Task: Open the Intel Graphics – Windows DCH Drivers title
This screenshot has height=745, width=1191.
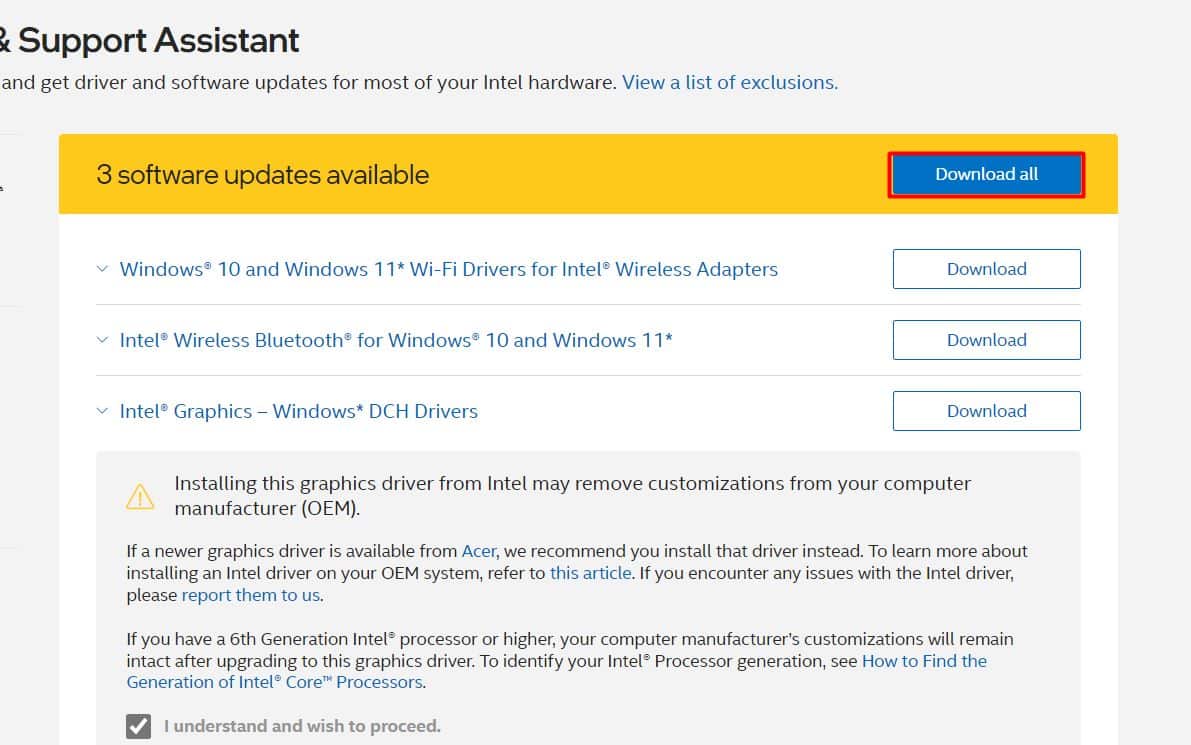Action: coord(298,411)
